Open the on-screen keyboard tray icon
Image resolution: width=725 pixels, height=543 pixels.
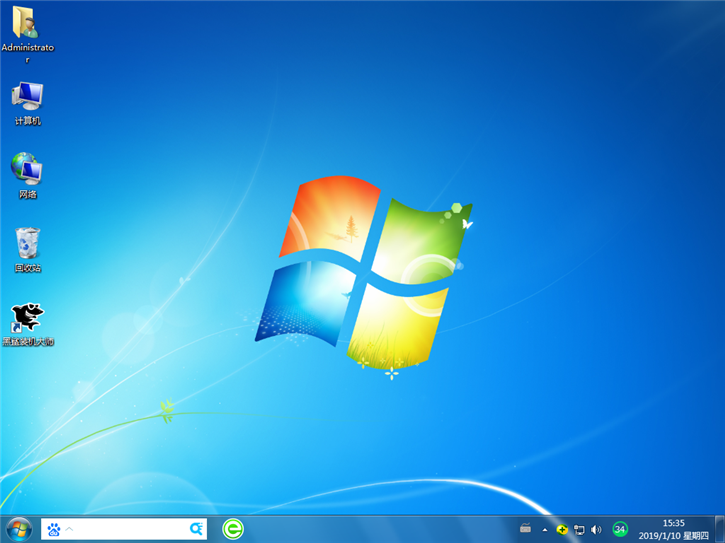coord(525,529)
